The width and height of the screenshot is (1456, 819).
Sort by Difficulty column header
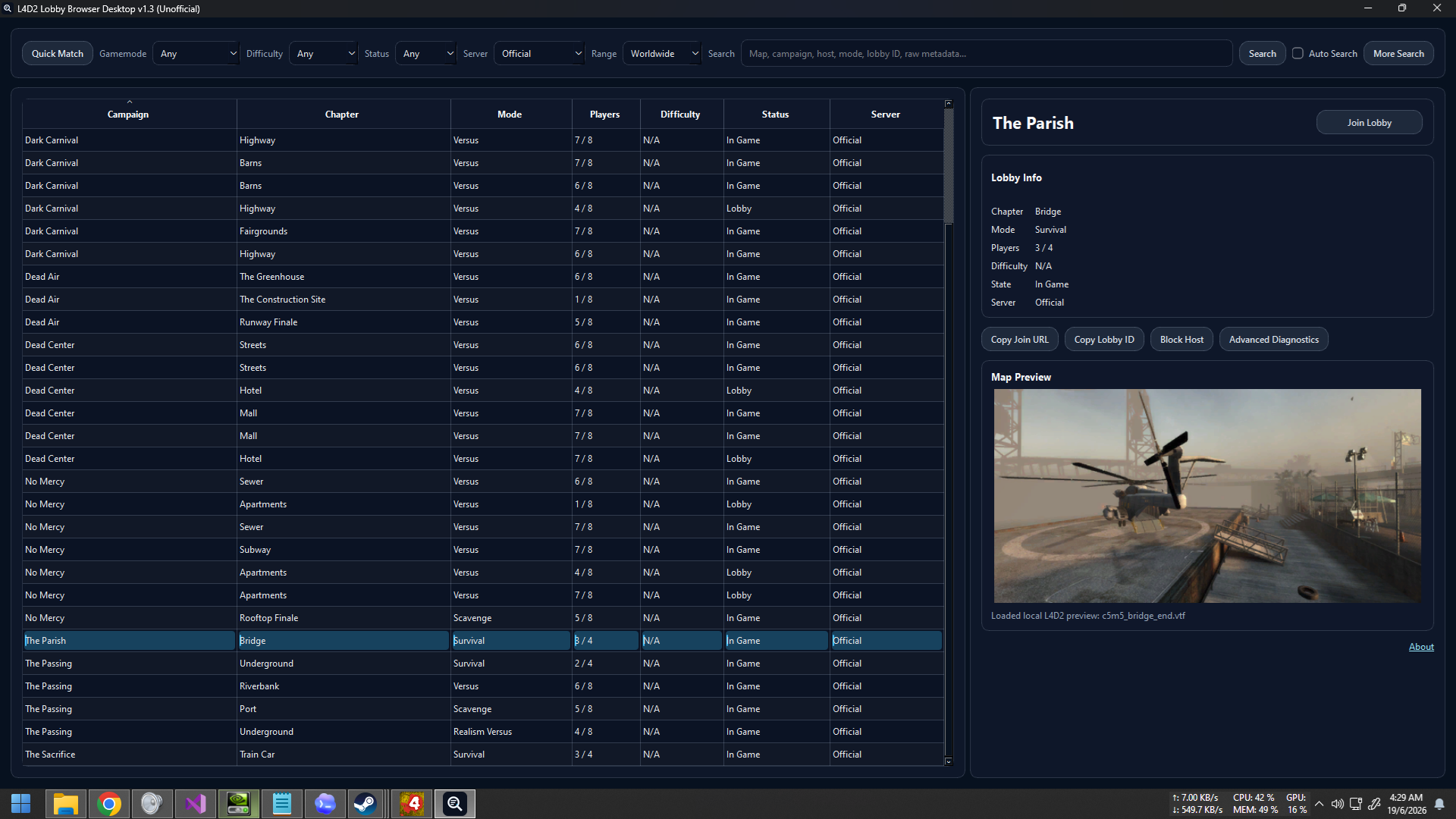pyautogui.click(x=681, y=114)
